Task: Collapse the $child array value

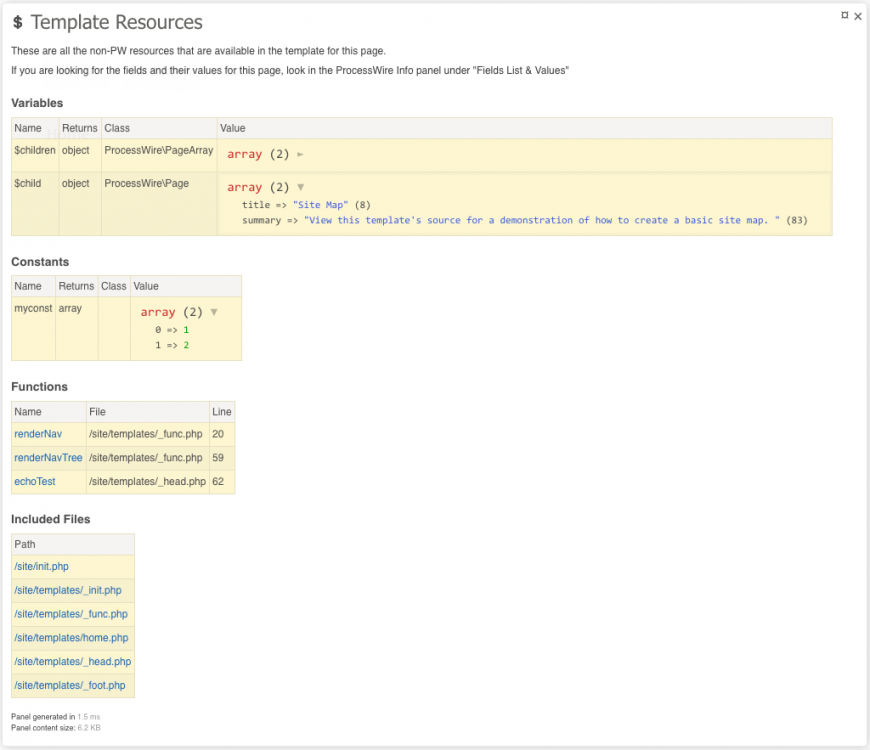Action: [300, 187]
